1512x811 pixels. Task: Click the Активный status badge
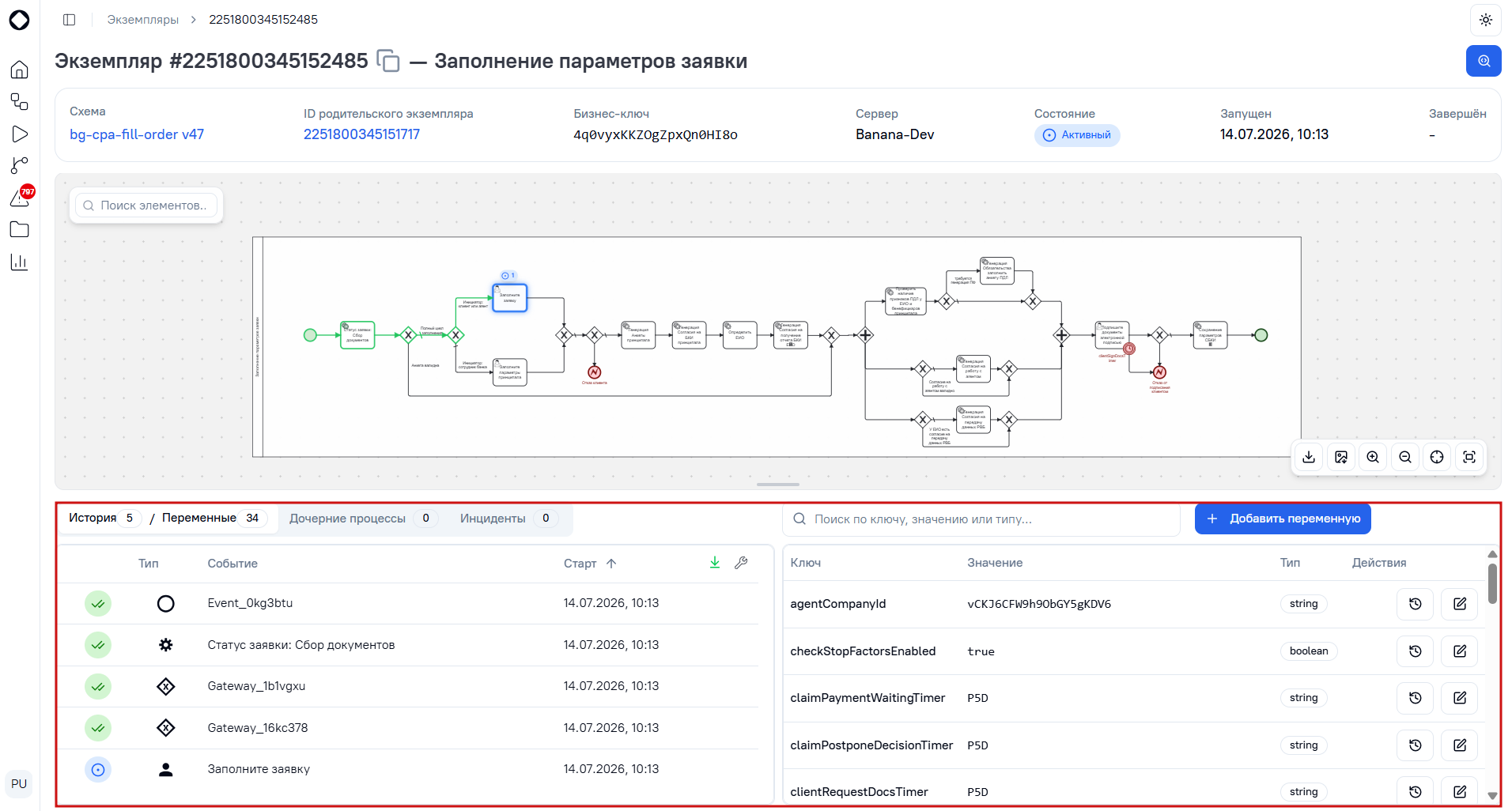coord(1077,135)
